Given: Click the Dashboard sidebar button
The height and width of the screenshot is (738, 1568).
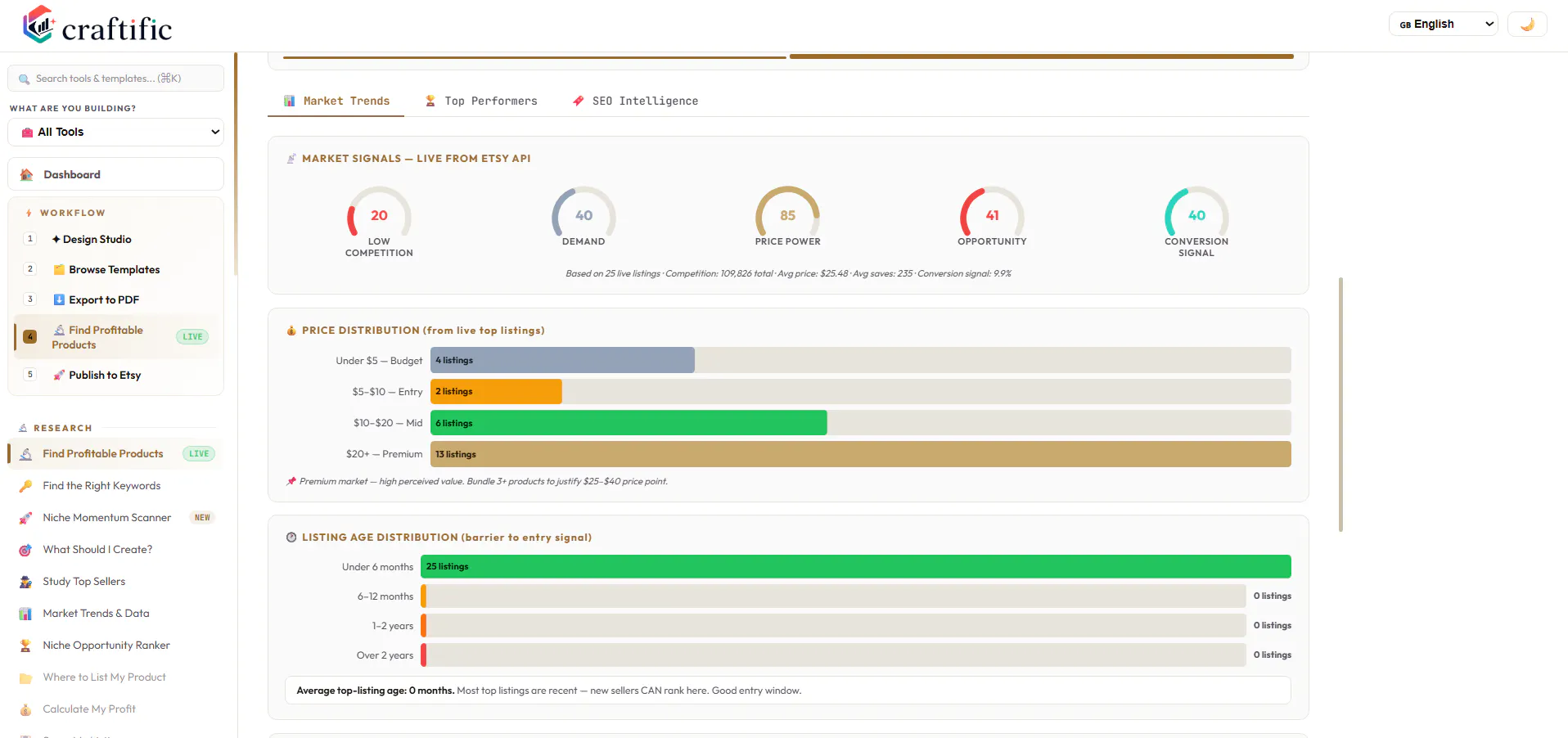Looking at the screenshot, I should click(x=115, y=174).
